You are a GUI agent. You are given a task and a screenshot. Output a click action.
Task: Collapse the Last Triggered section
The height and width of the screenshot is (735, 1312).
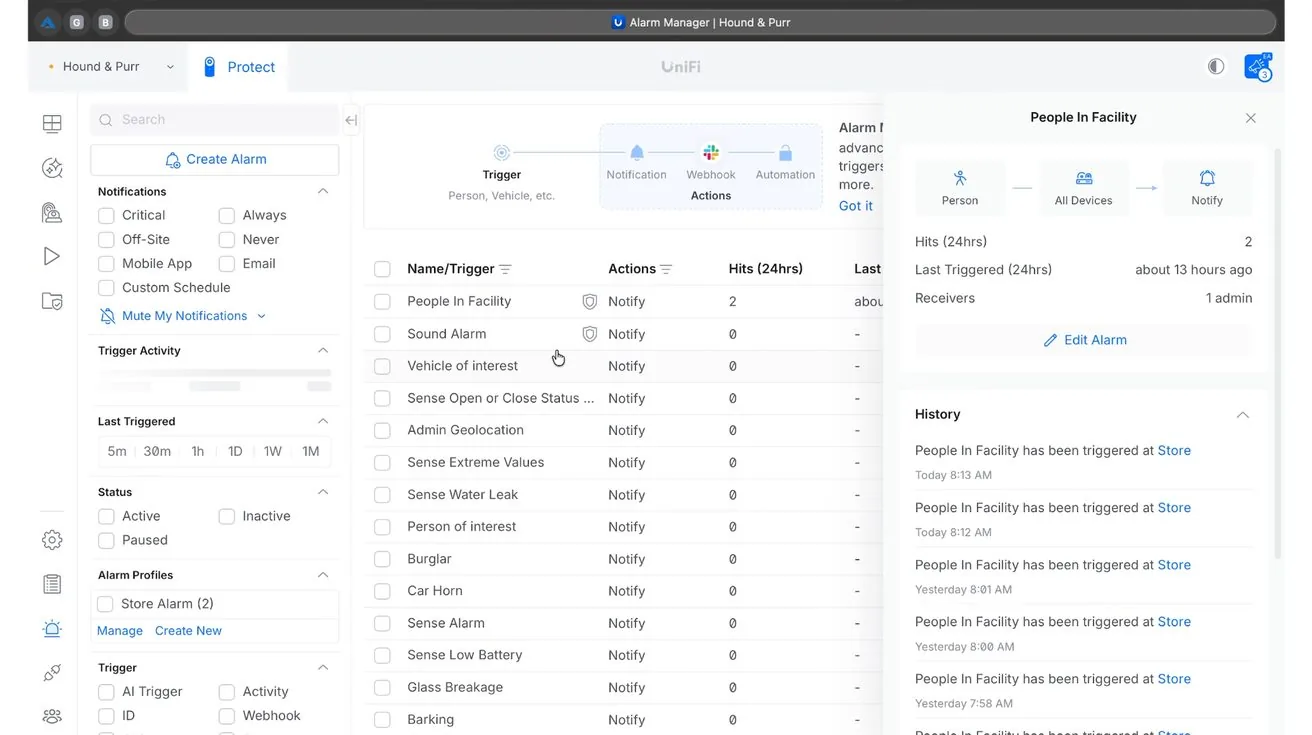pos(323,422)
